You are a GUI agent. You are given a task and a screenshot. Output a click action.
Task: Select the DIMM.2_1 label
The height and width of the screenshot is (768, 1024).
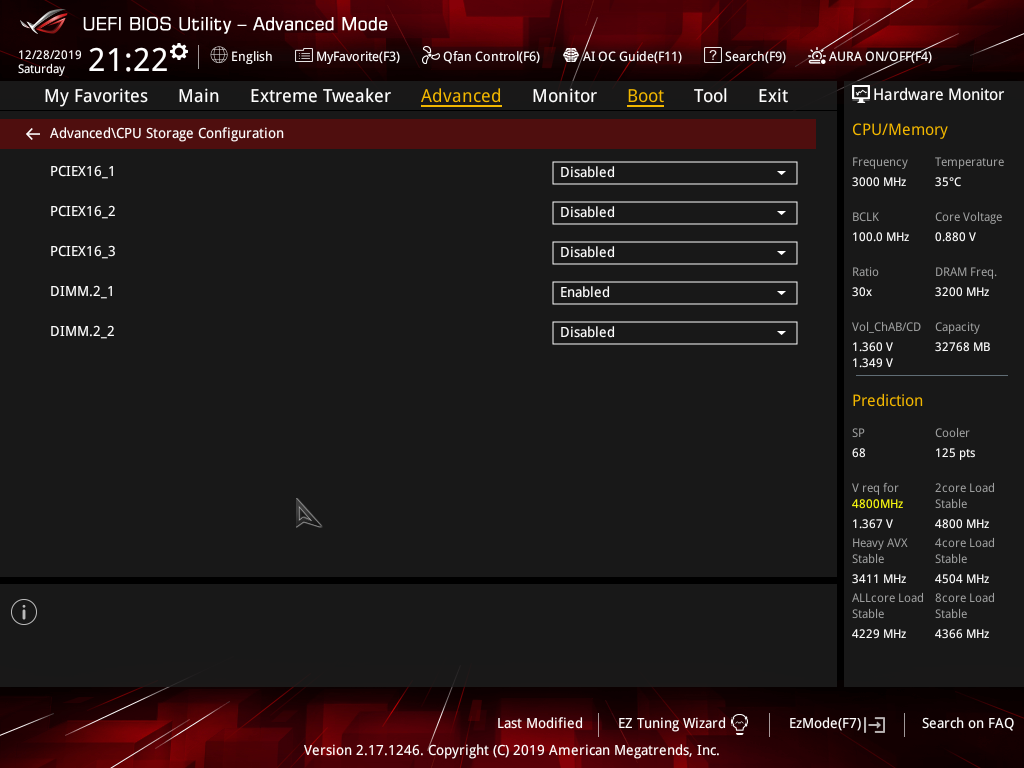coord(82,291)
